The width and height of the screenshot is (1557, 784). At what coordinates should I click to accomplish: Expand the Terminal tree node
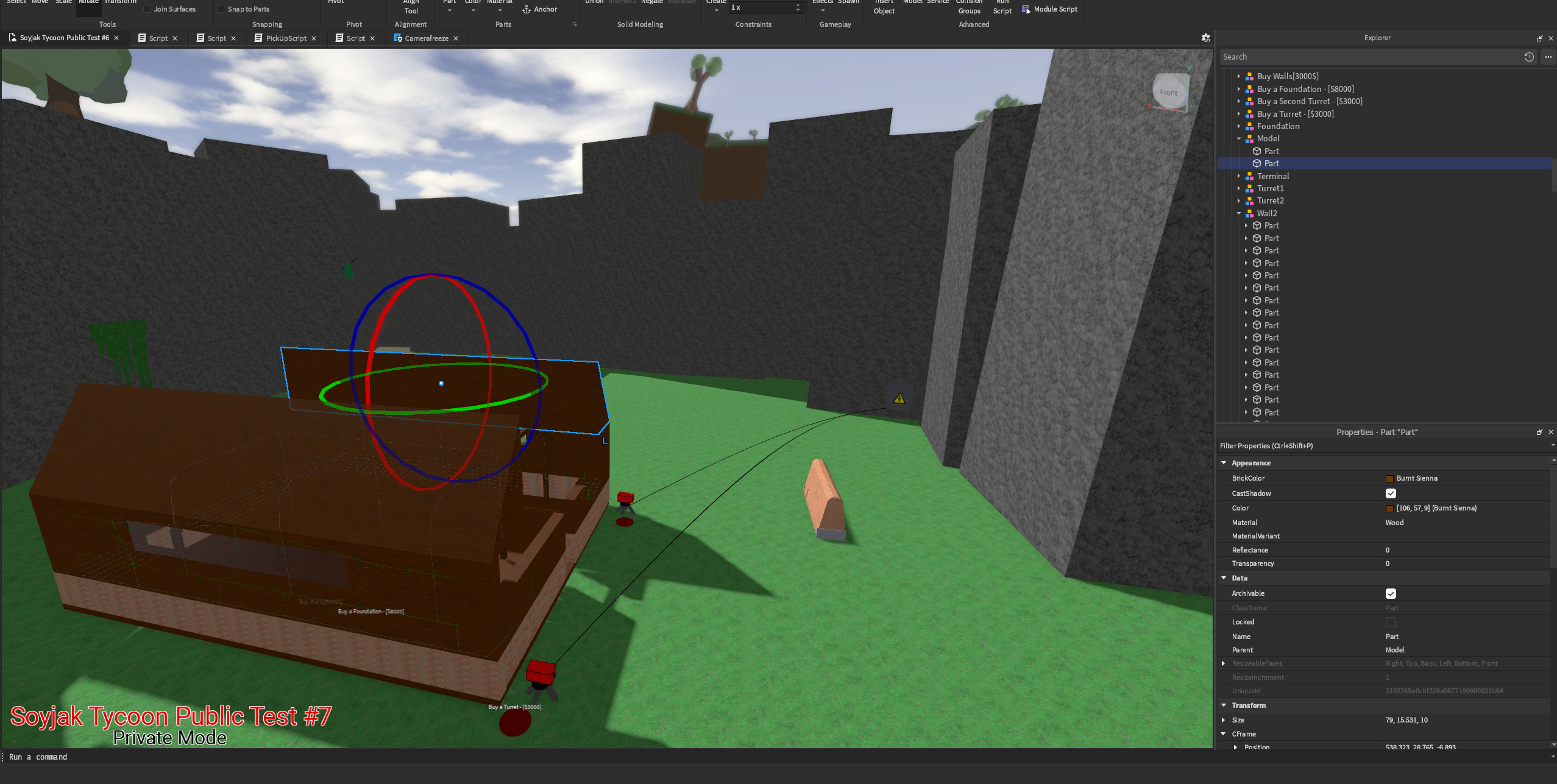(x=1239, y=176)
